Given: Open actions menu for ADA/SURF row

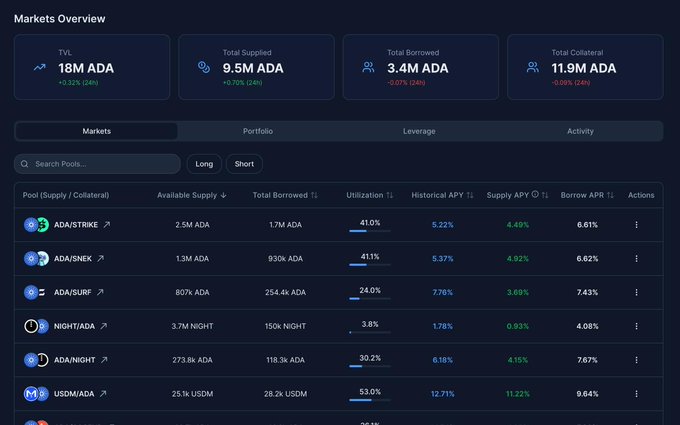Looking at the screenshot, I should point(636,292).
